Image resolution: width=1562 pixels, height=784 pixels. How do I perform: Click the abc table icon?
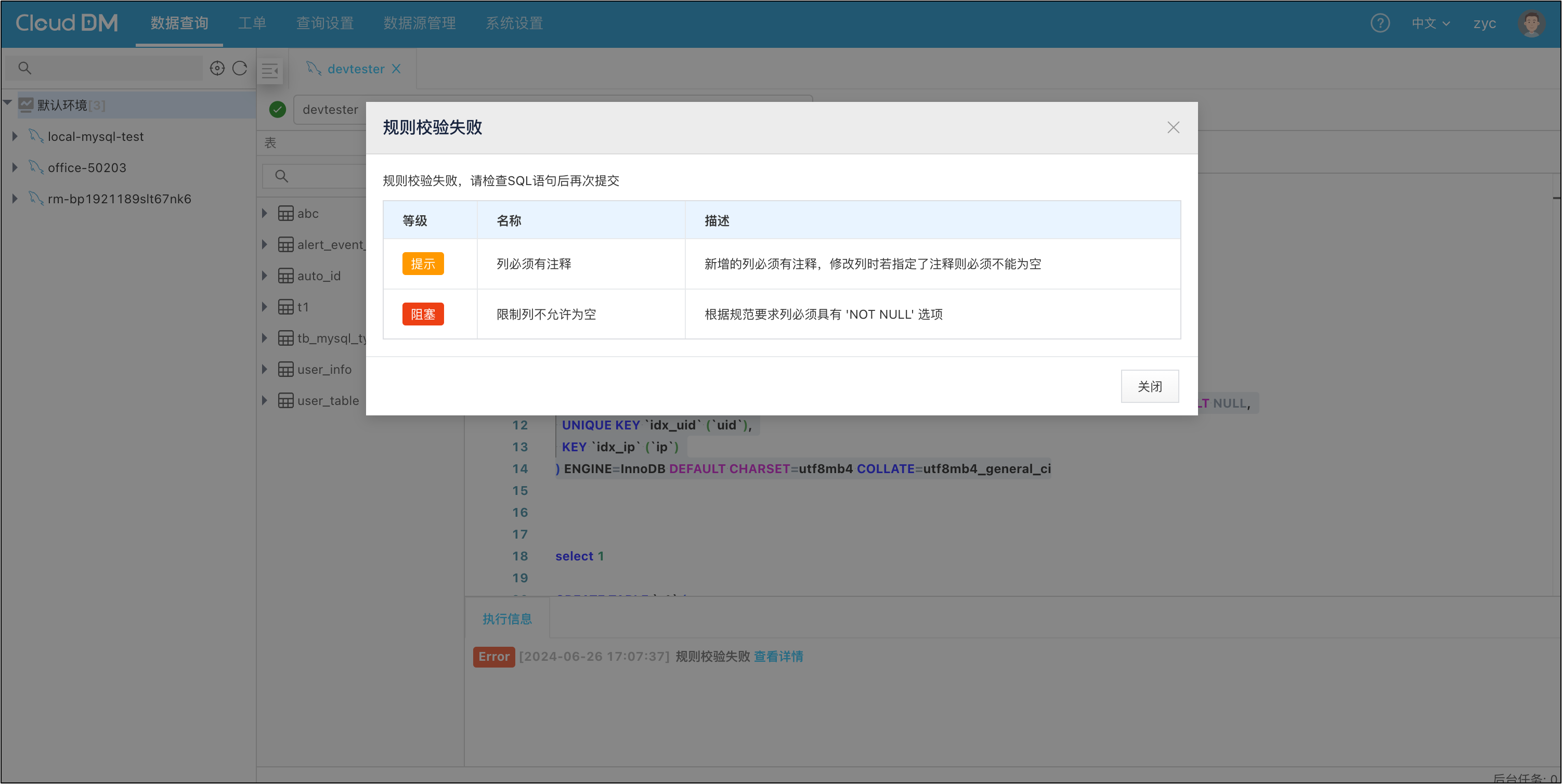coord(285,214)
